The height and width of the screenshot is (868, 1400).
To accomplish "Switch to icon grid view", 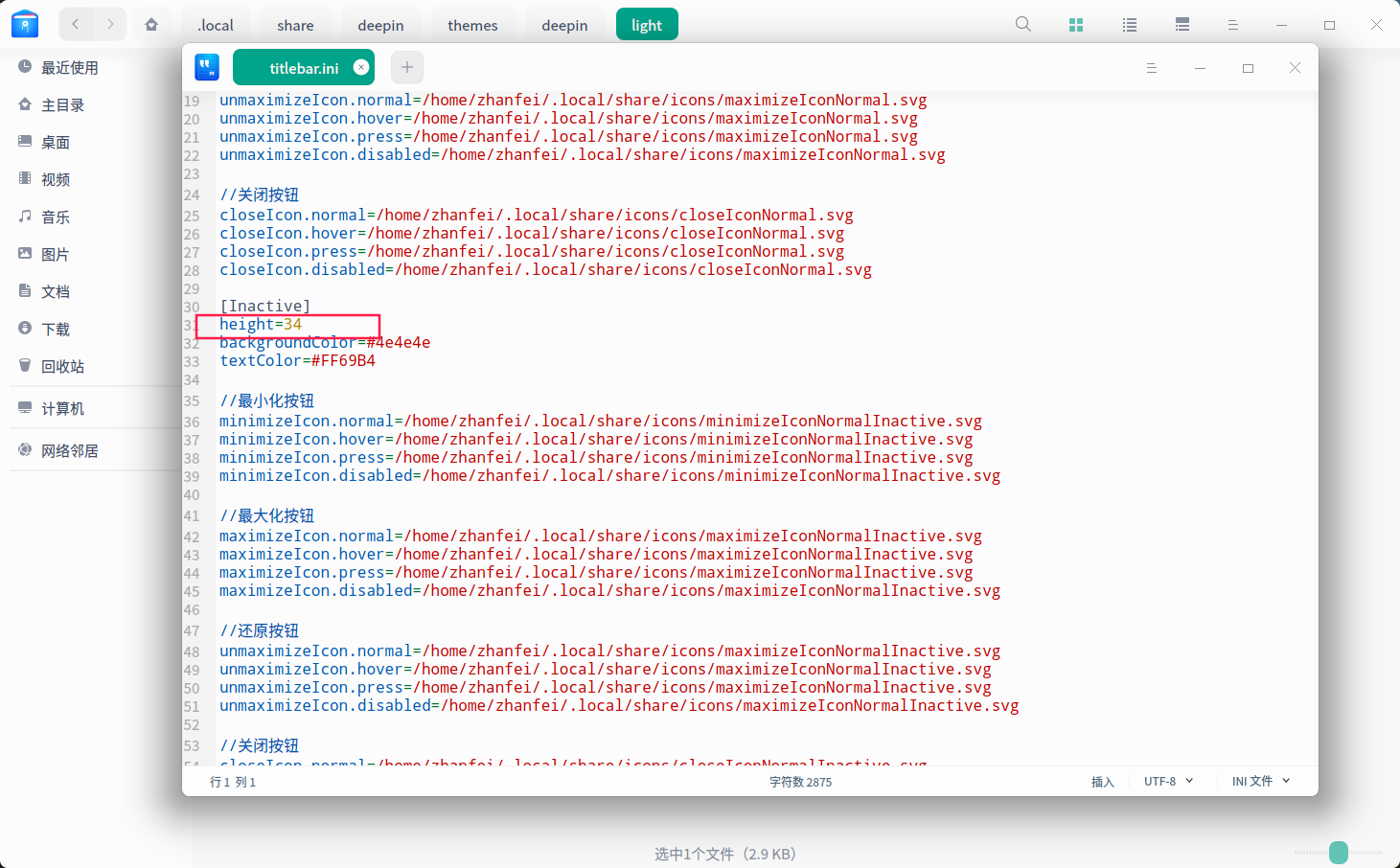I will [1076, 25].
